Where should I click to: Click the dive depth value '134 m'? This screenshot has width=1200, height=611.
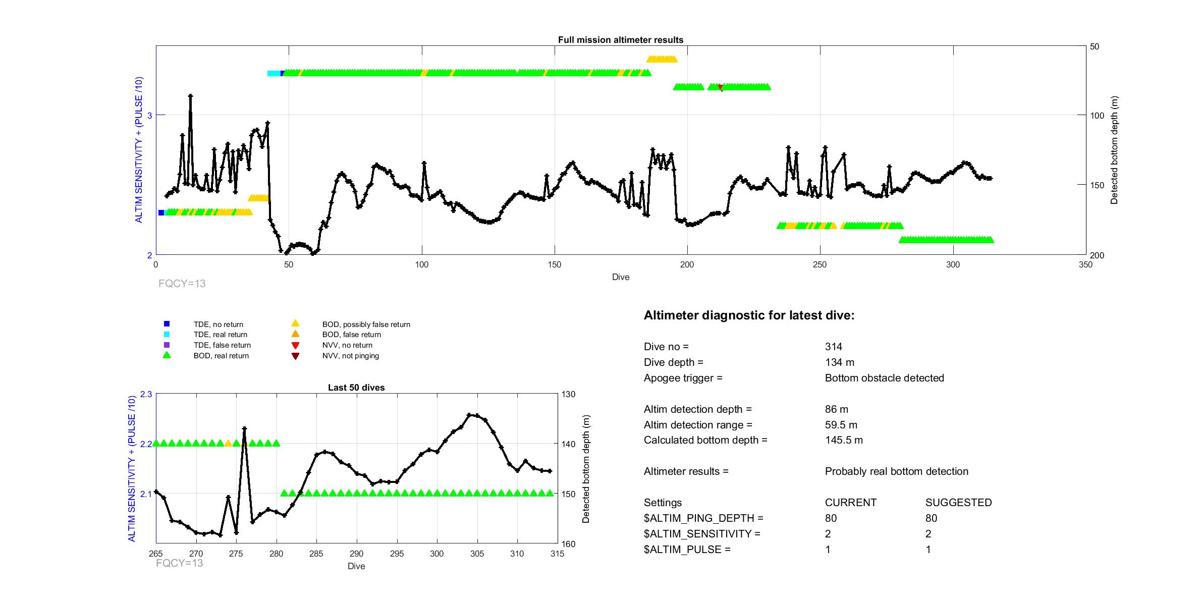click(840, 362)
